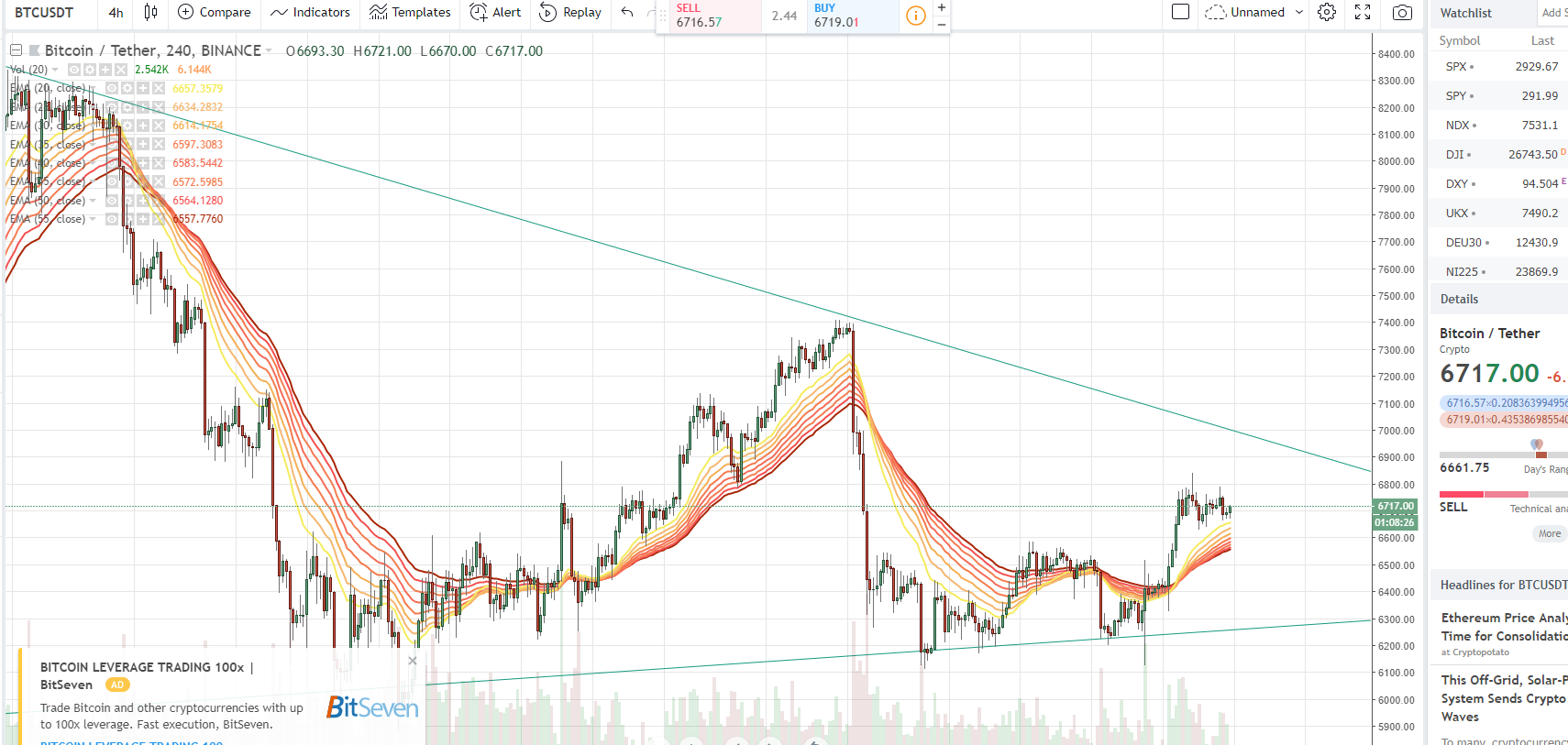Click the BUY 6719.01 button
The height and width of the screenshot is (745, 1568).
click(x=853, y=16)
